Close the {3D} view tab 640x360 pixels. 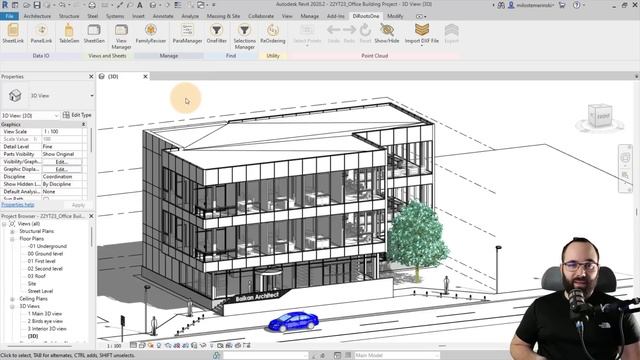[x=145, y=76]
